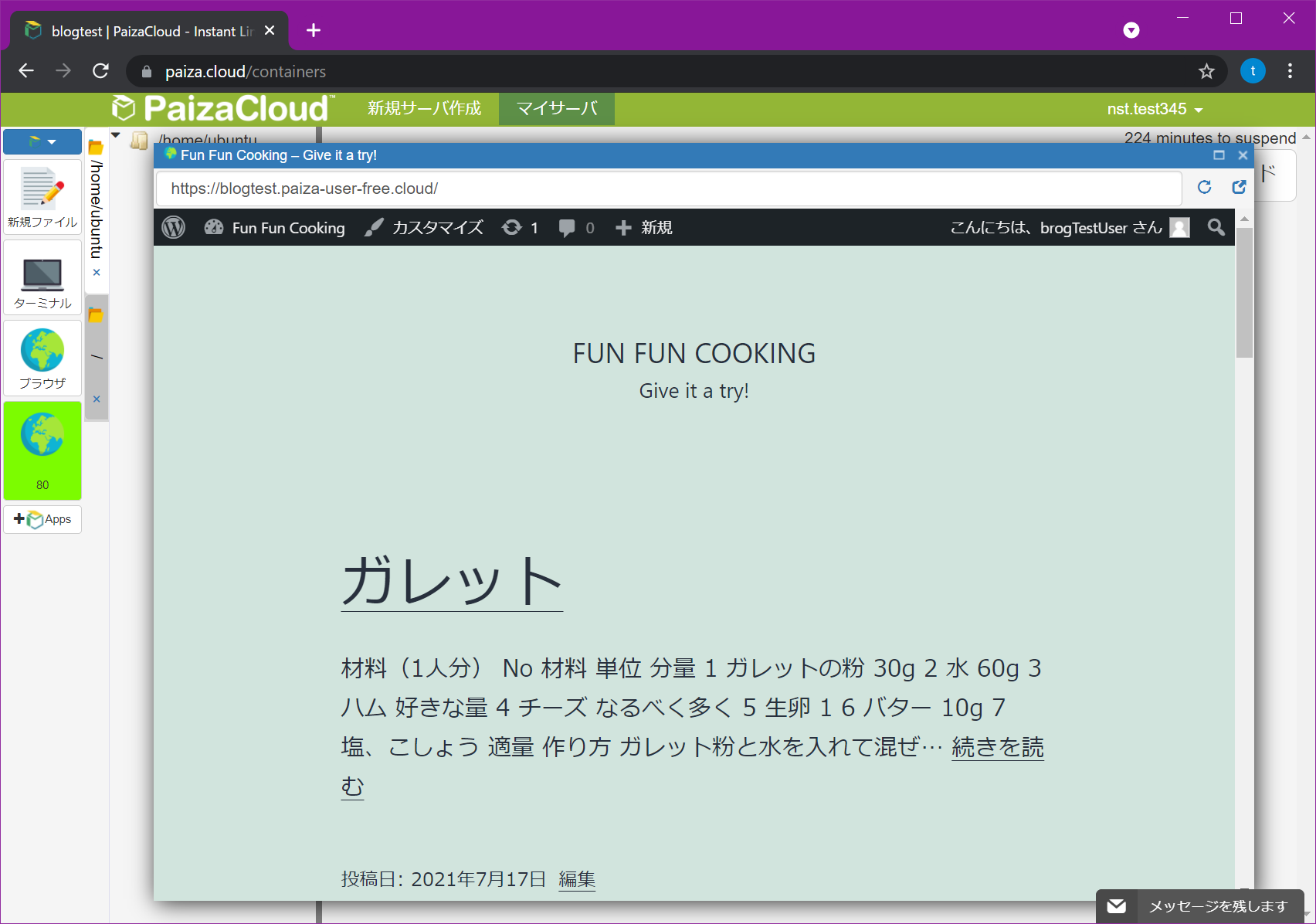Open page in new window icon
The image size is (1316, 924).
1239,188
